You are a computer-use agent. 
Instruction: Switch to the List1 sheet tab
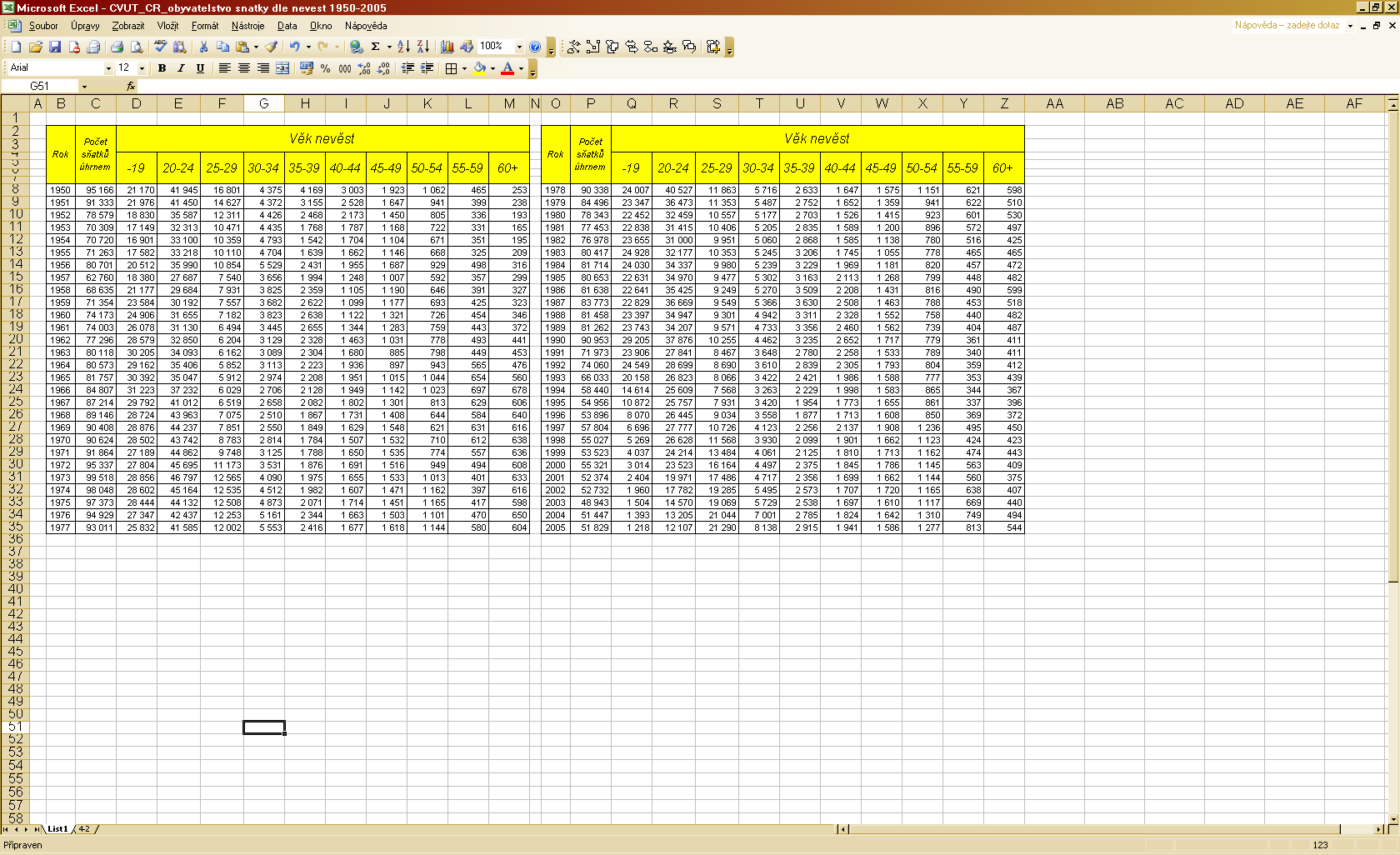pos(57,829)
